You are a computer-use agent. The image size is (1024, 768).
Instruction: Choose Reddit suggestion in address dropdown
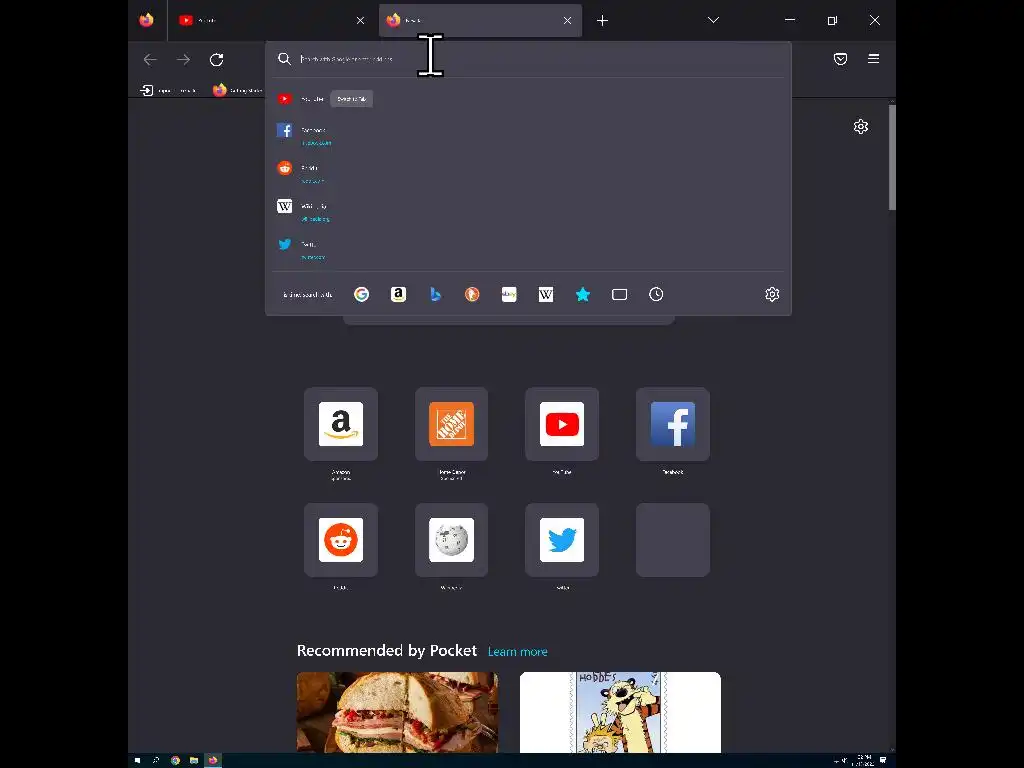pos(528,174)
